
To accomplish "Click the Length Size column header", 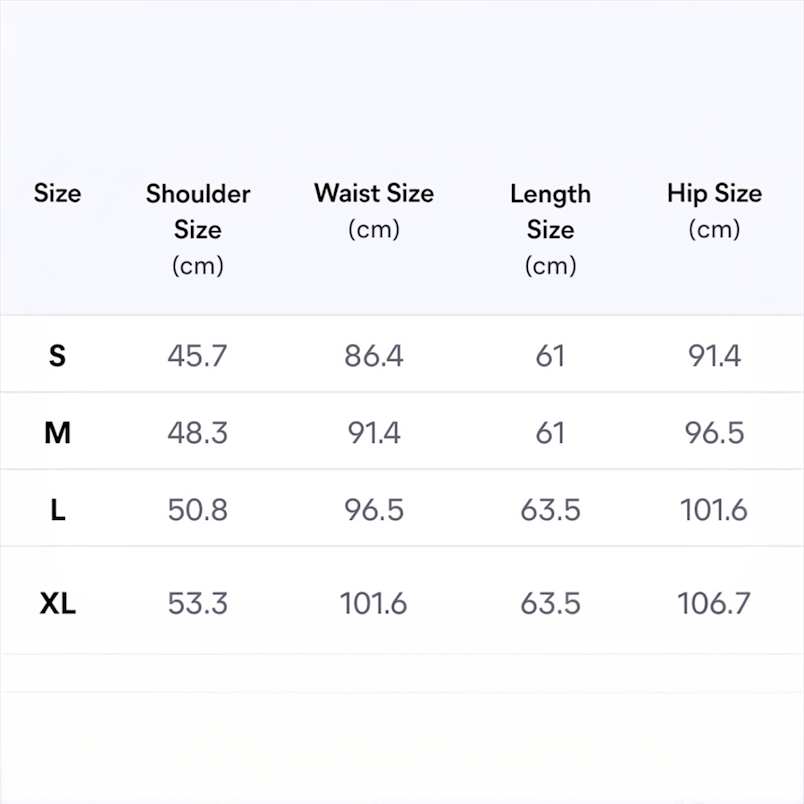I will (x=550, y=229).
